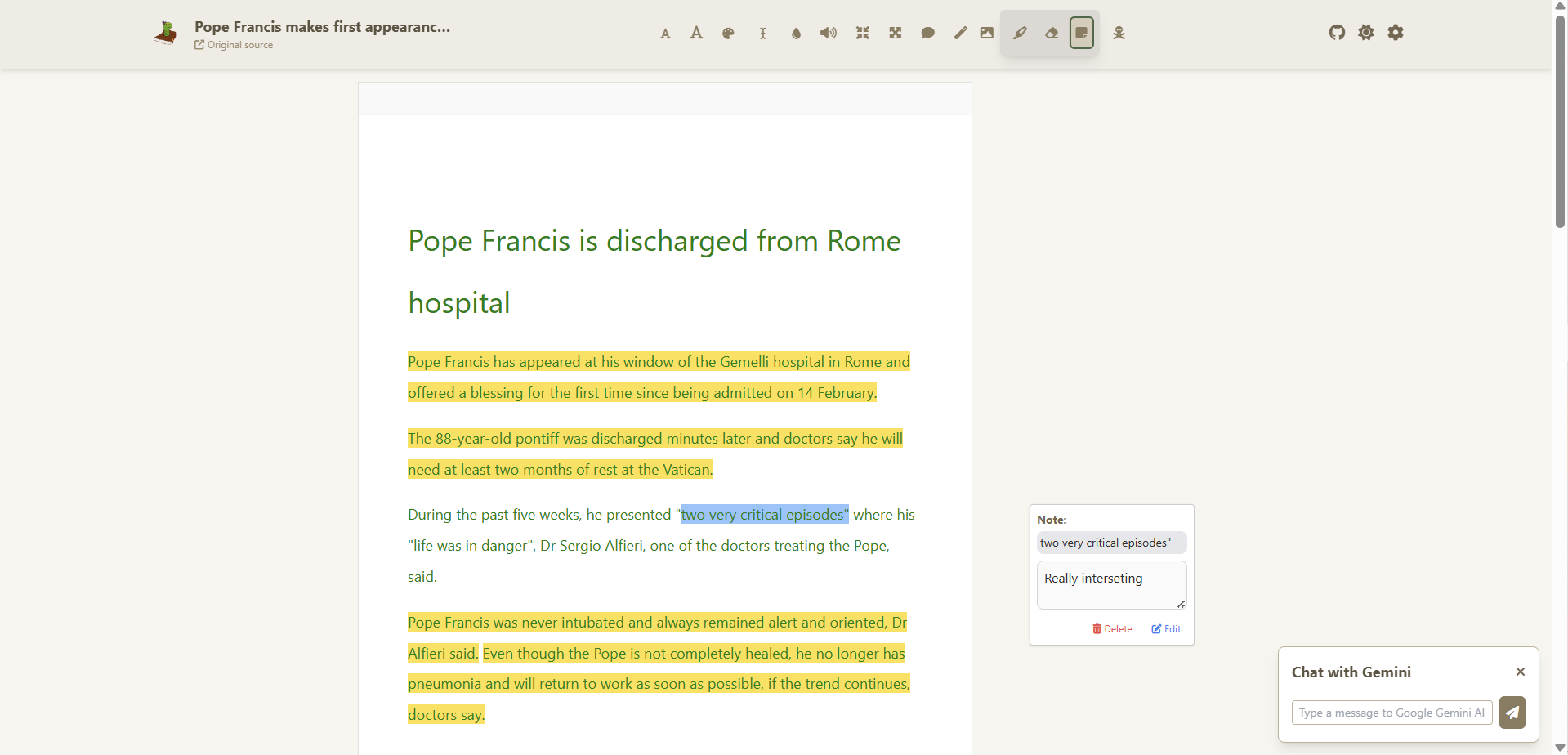Image resolution: width=1568 pixels, height=755 pixels.
Task: Click the text cursor line-height icon
Action: 762,34
